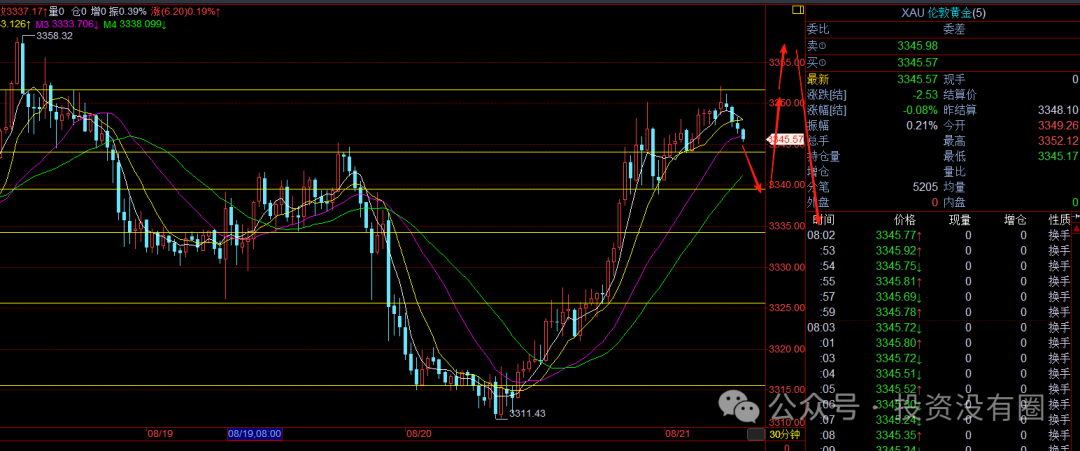
Task: Select the tick price 3345.78
Action: [898, 312]
